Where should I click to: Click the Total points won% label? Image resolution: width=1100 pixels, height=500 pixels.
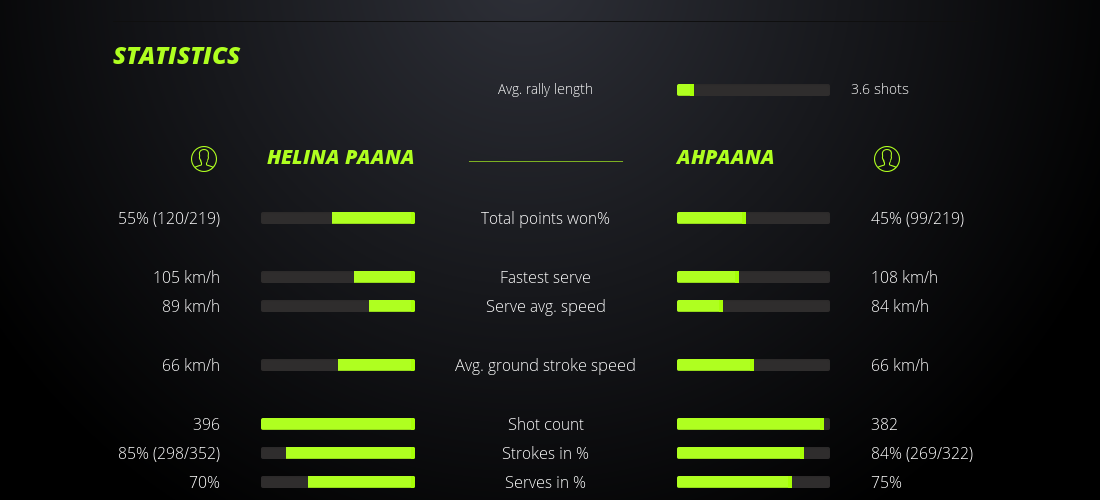pos(545,218)
